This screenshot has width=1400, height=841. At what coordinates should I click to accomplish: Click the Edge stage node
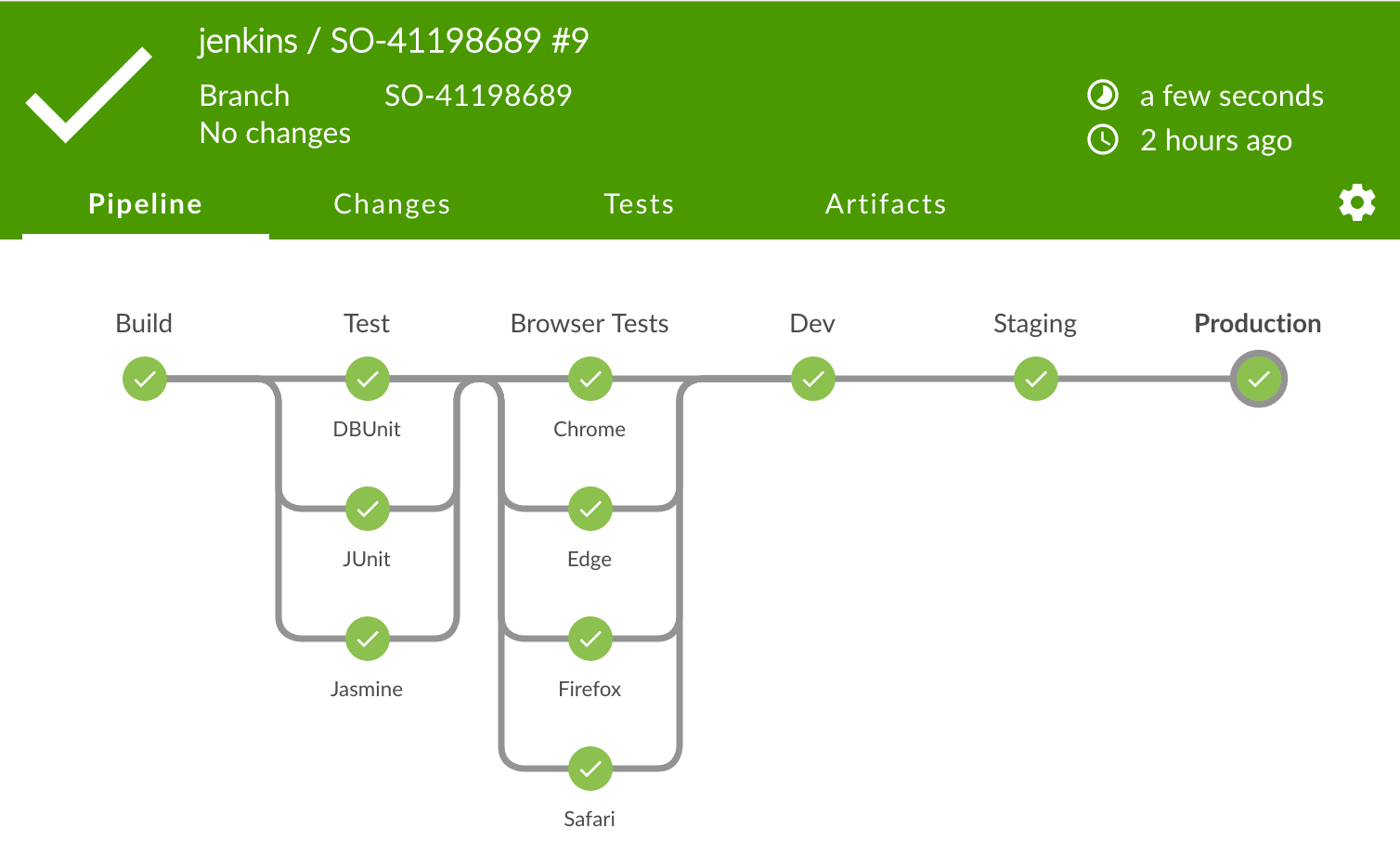pos(590,509)
